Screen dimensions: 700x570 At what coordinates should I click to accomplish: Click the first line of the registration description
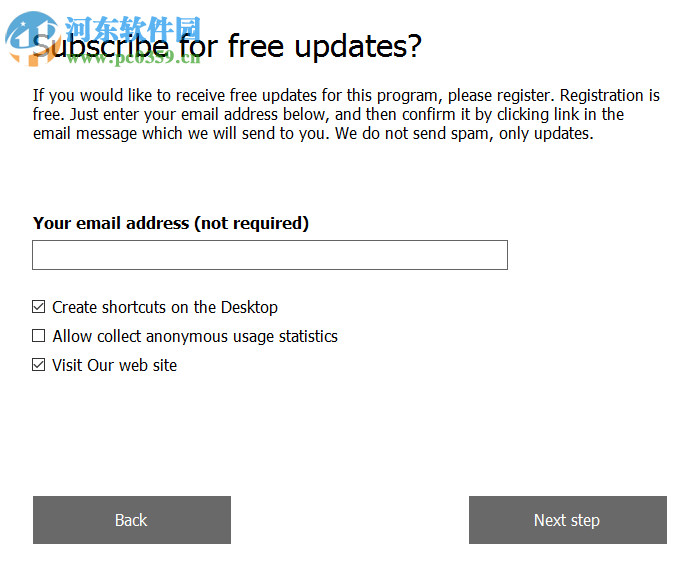click(346, 96)
